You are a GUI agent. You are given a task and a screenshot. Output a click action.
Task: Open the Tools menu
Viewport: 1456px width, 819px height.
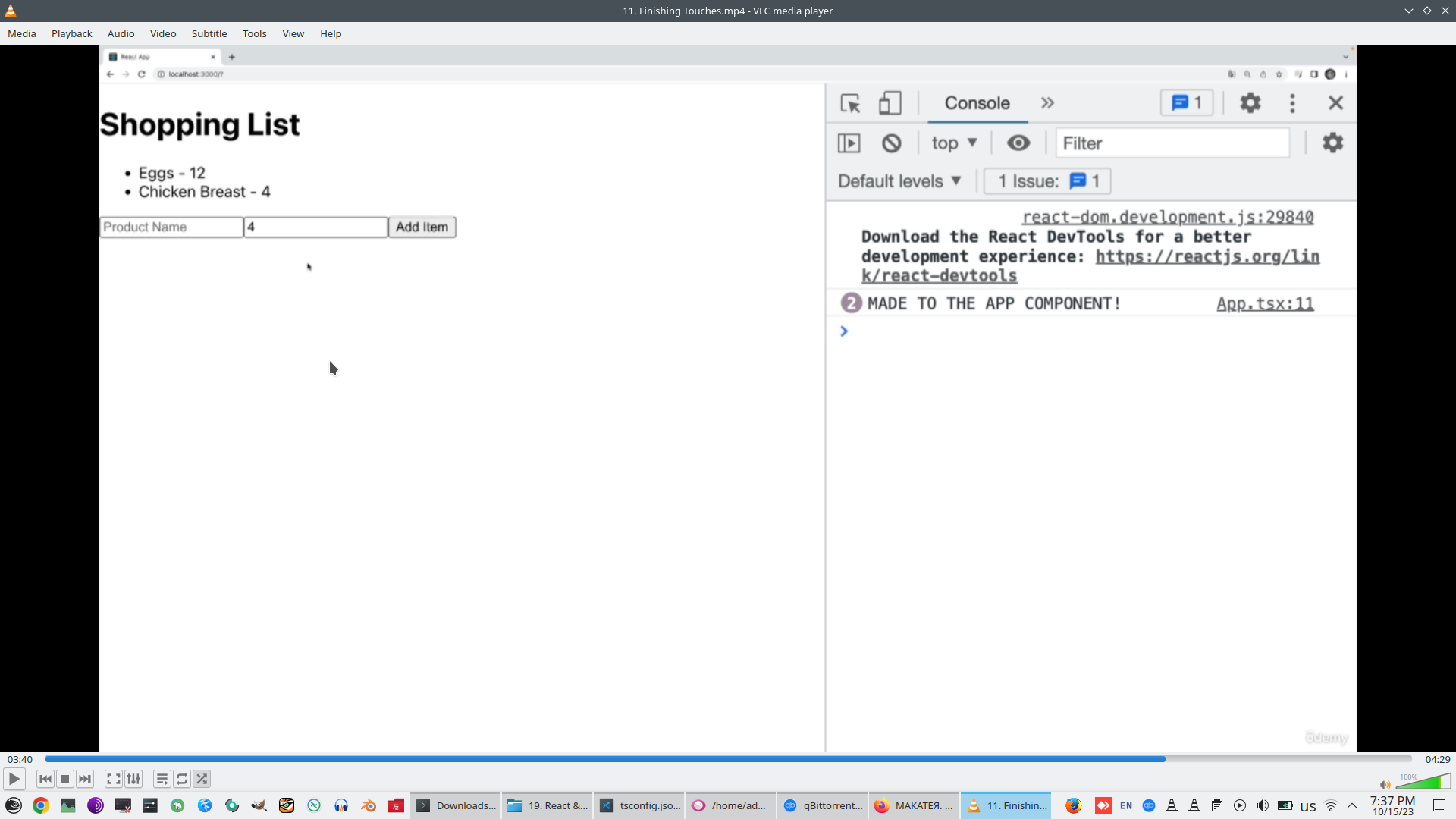pyautogui.click(x=254, y=33)
